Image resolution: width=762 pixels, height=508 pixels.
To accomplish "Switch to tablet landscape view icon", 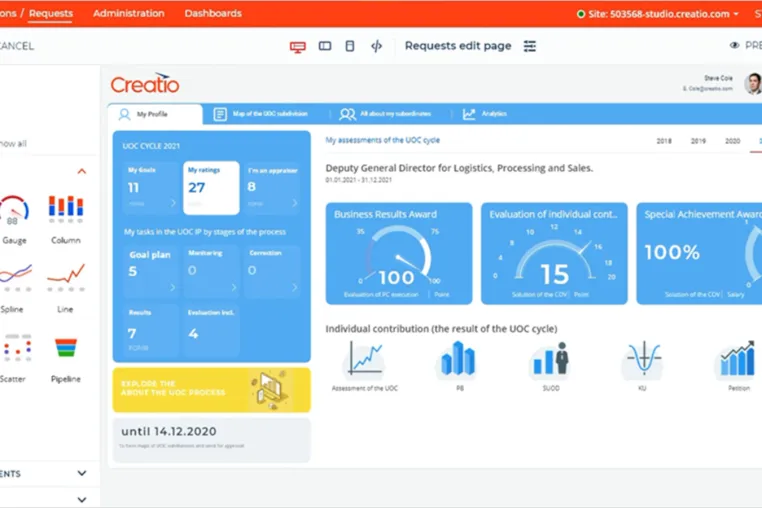I will (x=325, y=46).
